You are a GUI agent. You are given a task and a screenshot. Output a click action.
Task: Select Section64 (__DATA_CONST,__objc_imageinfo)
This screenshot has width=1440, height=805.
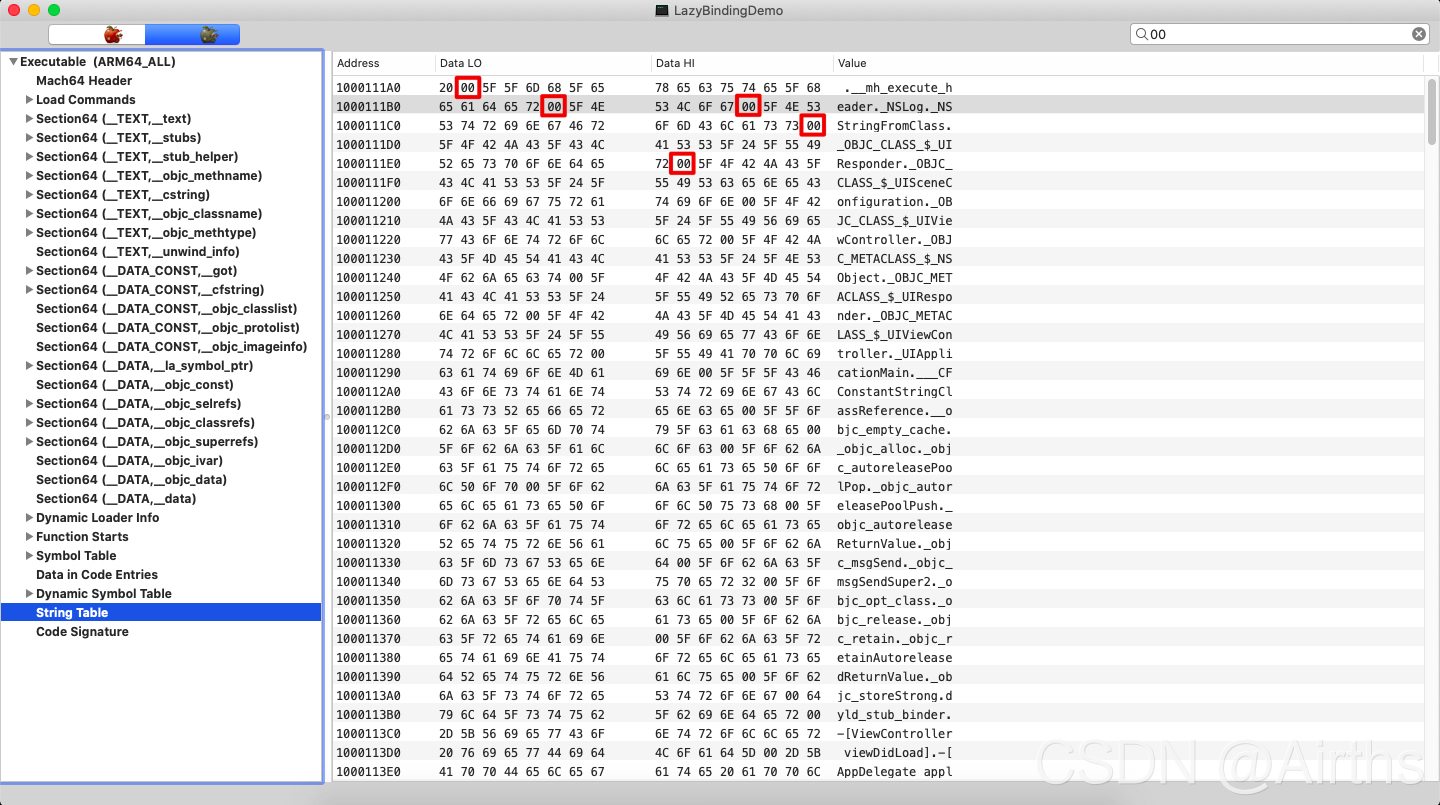172,347
